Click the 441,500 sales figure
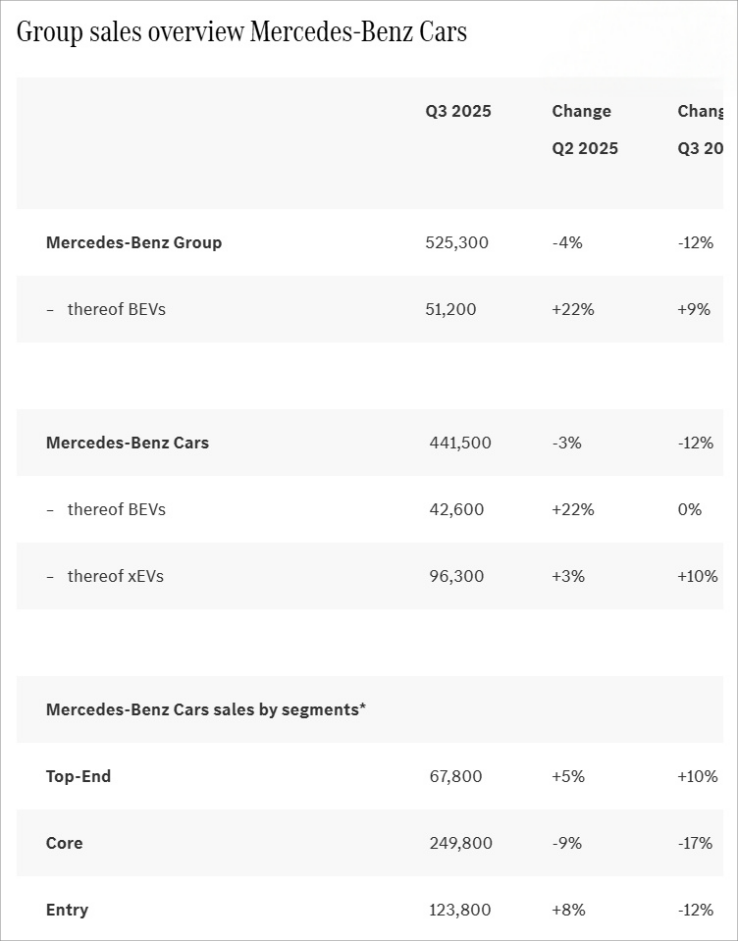738x941 pixels. pos(460,442)
